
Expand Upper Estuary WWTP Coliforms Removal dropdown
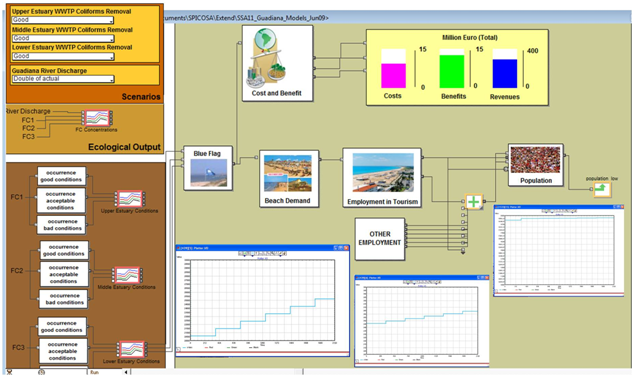(63, 20)
